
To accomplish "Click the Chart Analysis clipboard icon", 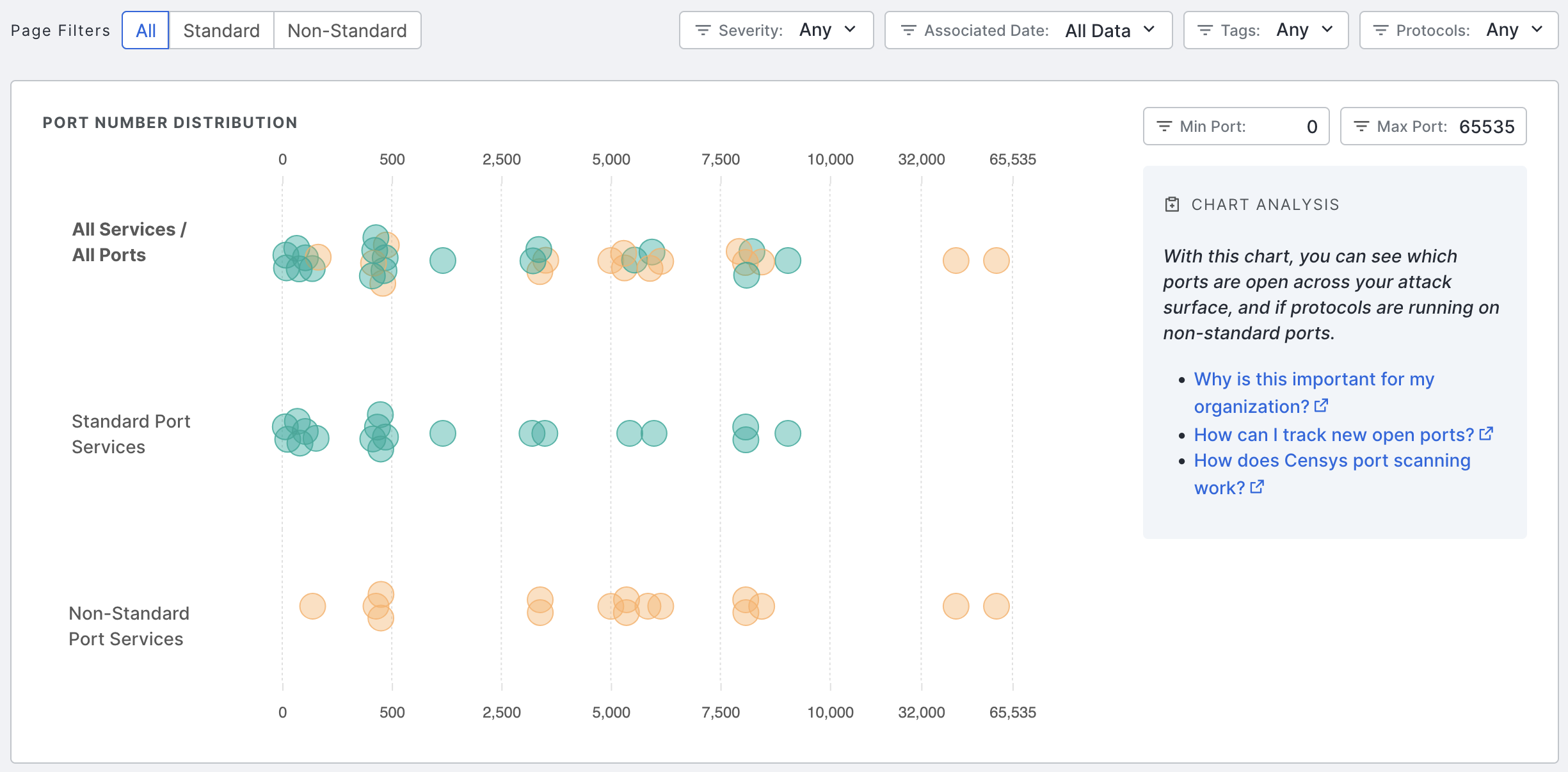I will (x=1172, y=204).
